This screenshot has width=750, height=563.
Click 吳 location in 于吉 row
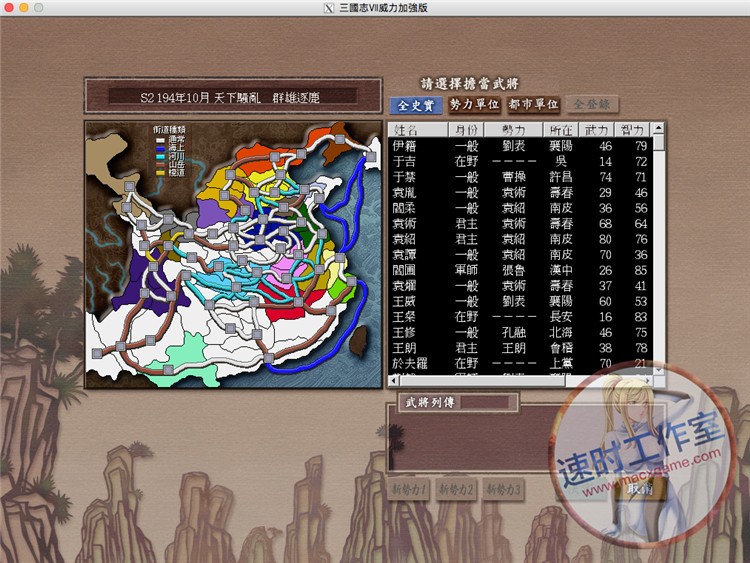point(561,161)
